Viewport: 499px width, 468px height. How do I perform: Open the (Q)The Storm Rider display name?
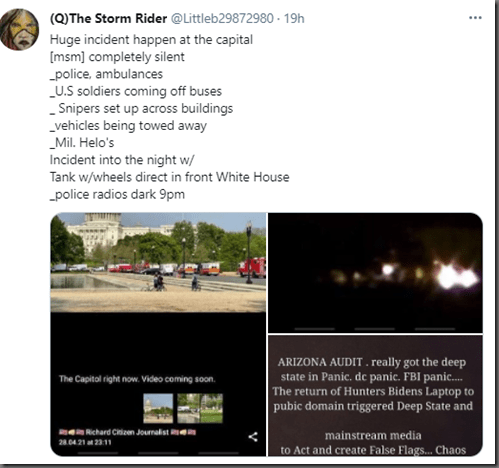[108, 18]
